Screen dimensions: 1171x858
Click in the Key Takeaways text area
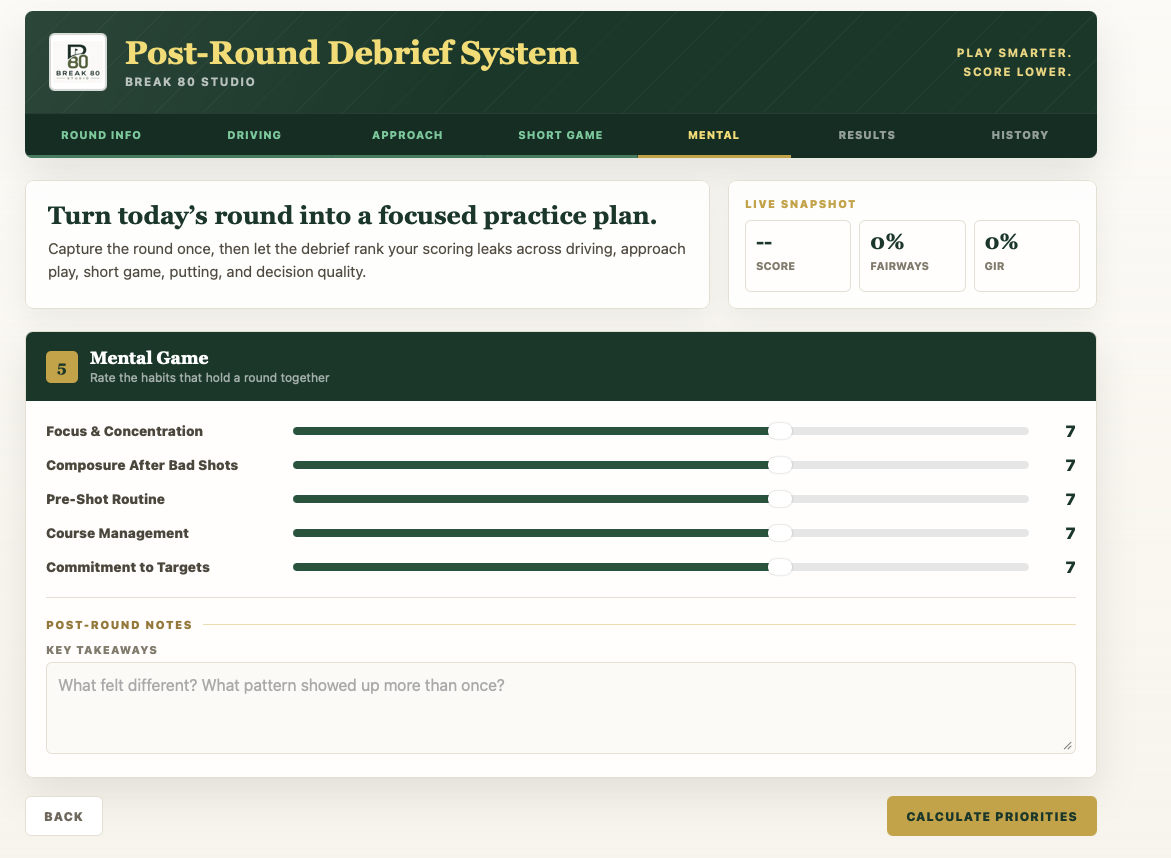click(561, 708)
